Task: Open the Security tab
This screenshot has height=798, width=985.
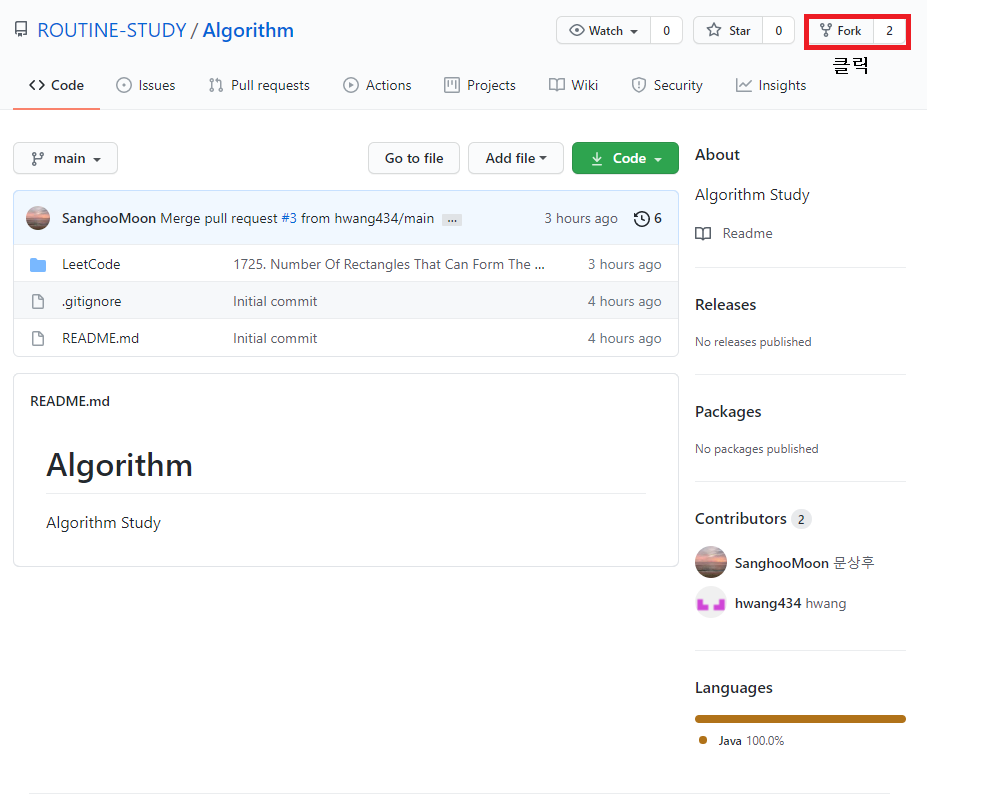Action: [667, 85]
